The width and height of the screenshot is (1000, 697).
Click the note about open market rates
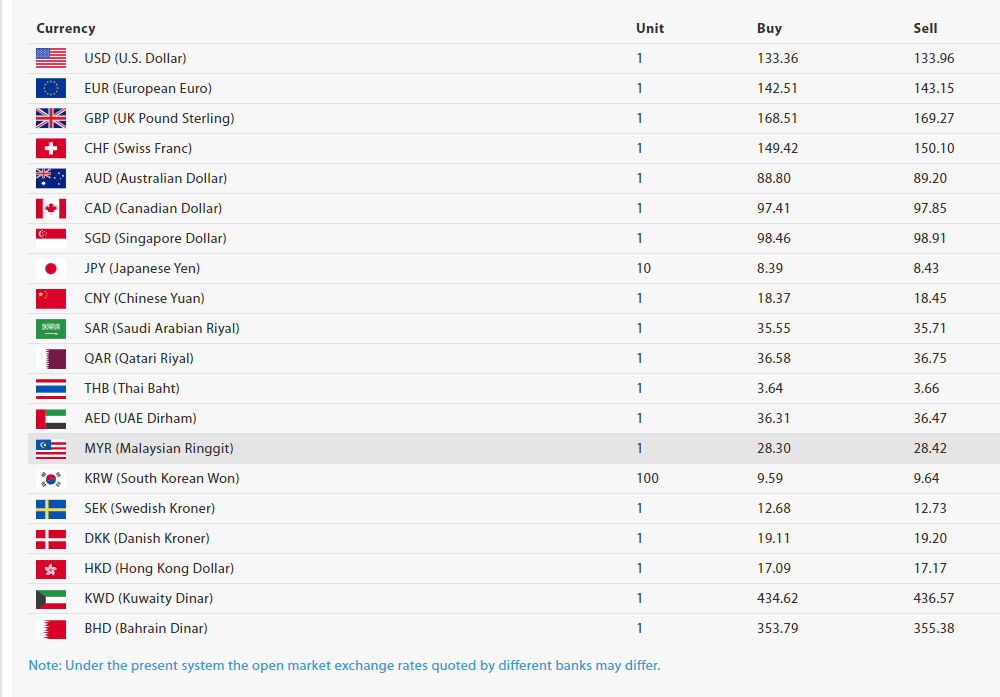coord(344,665)
